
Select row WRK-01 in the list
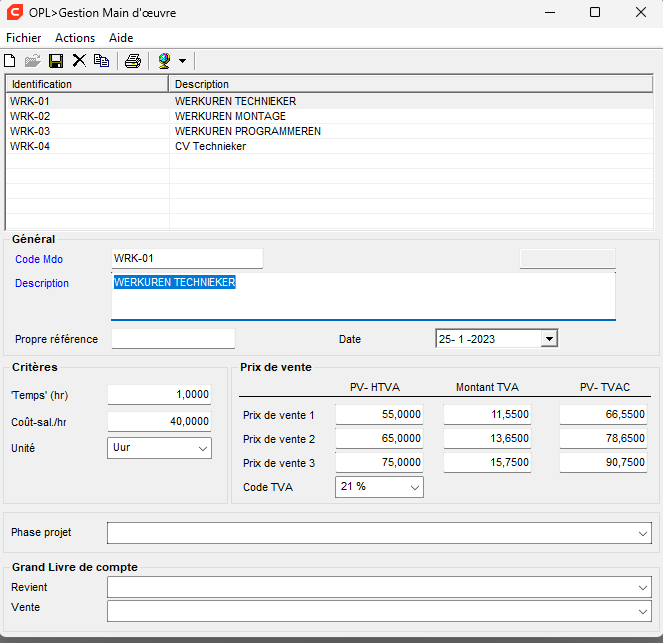point(329,101)
